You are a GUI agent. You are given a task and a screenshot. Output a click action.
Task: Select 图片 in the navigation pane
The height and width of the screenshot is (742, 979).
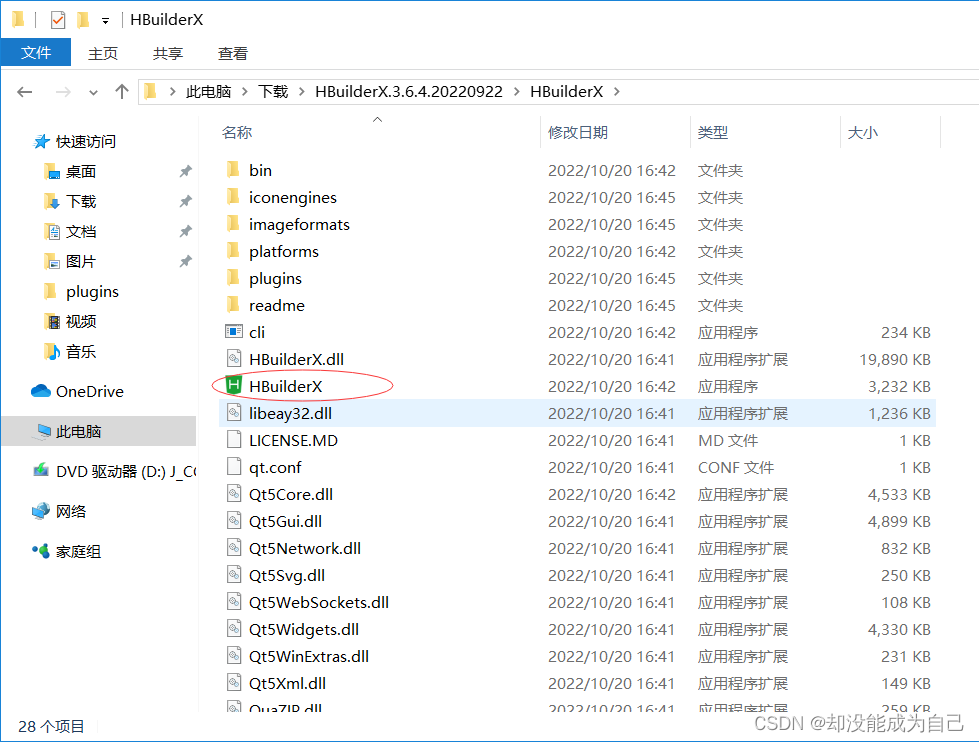tap(81, 262)
